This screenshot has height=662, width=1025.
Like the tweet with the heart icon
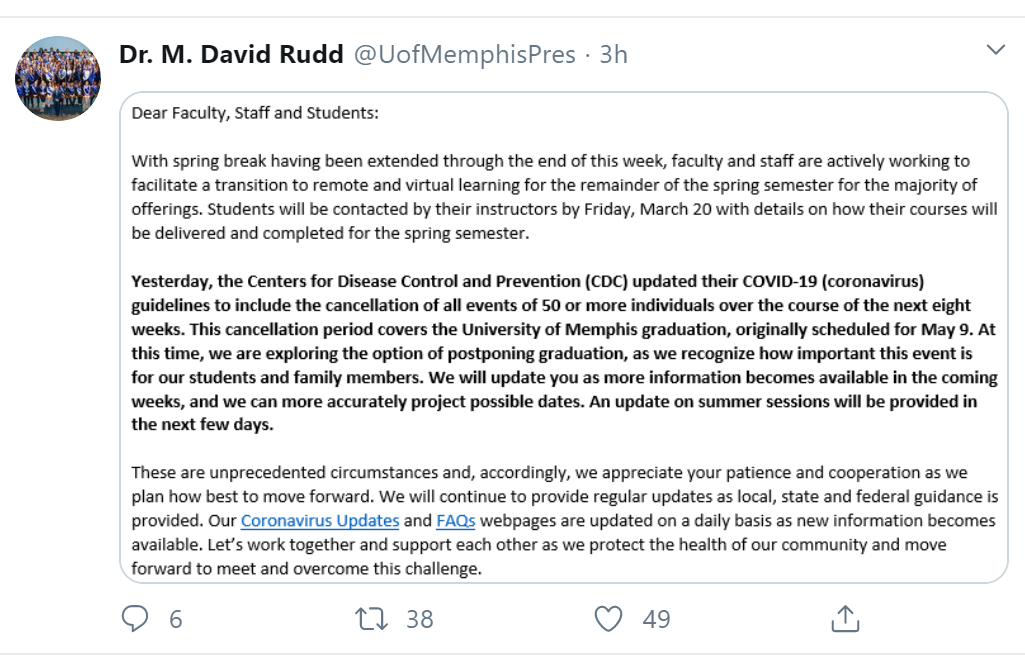(x=608, y=619)
